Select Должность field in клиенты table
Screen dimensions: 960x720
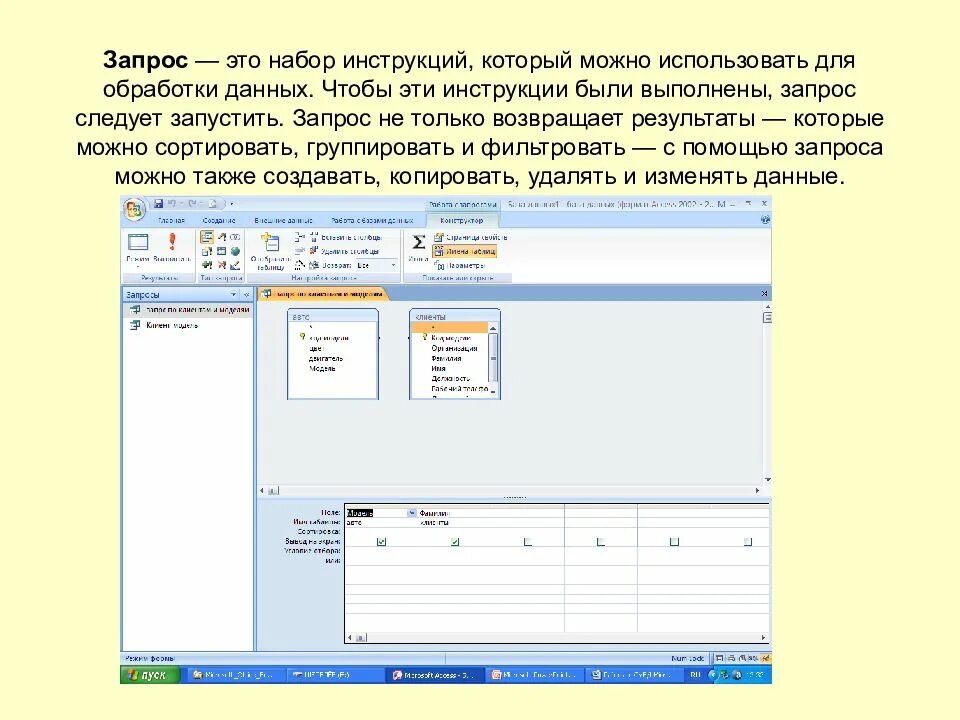(x=451, y=378)
